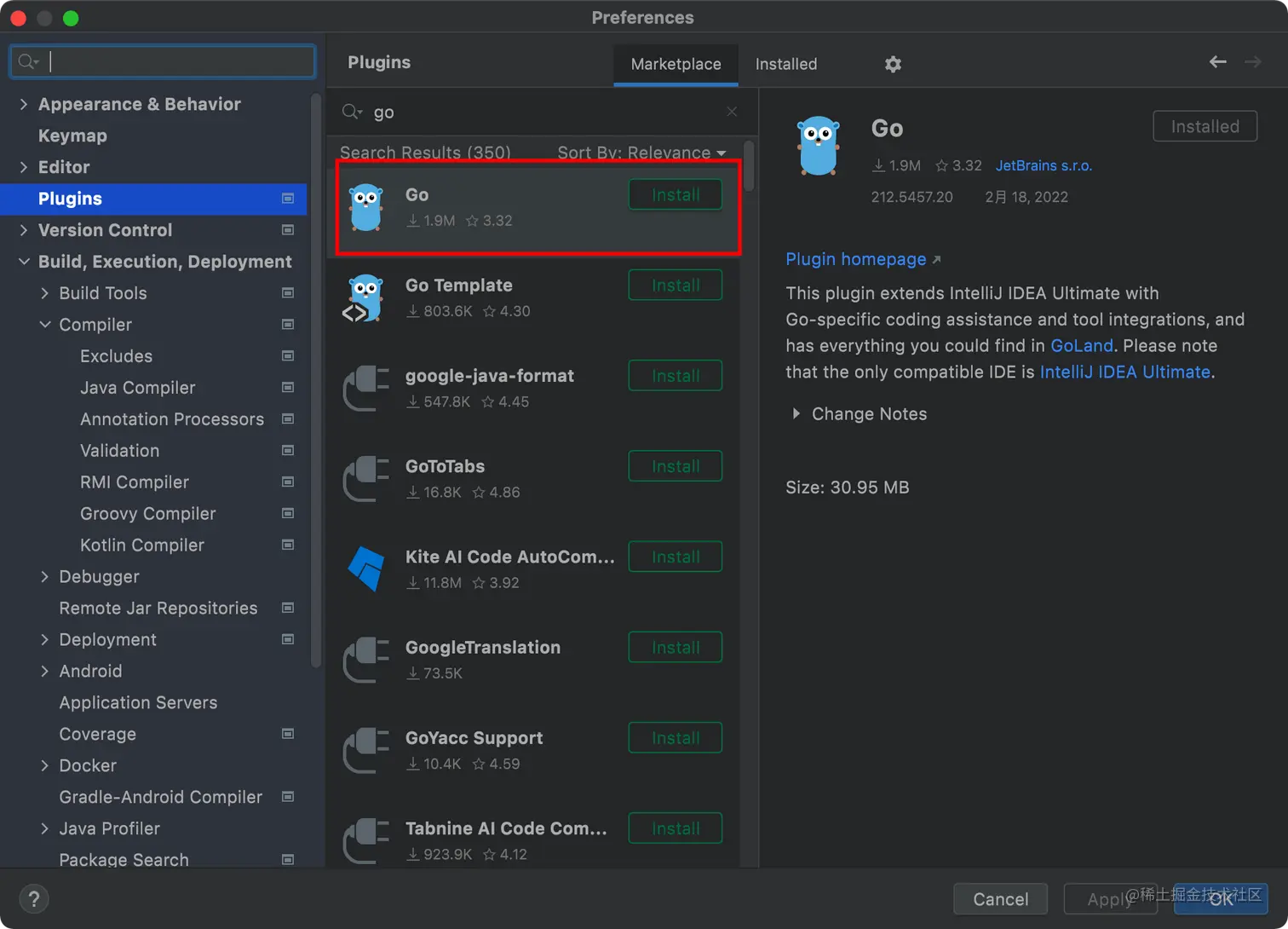
Task: Click the settings search magnifier icon
Action: click(x=28, y=61)
